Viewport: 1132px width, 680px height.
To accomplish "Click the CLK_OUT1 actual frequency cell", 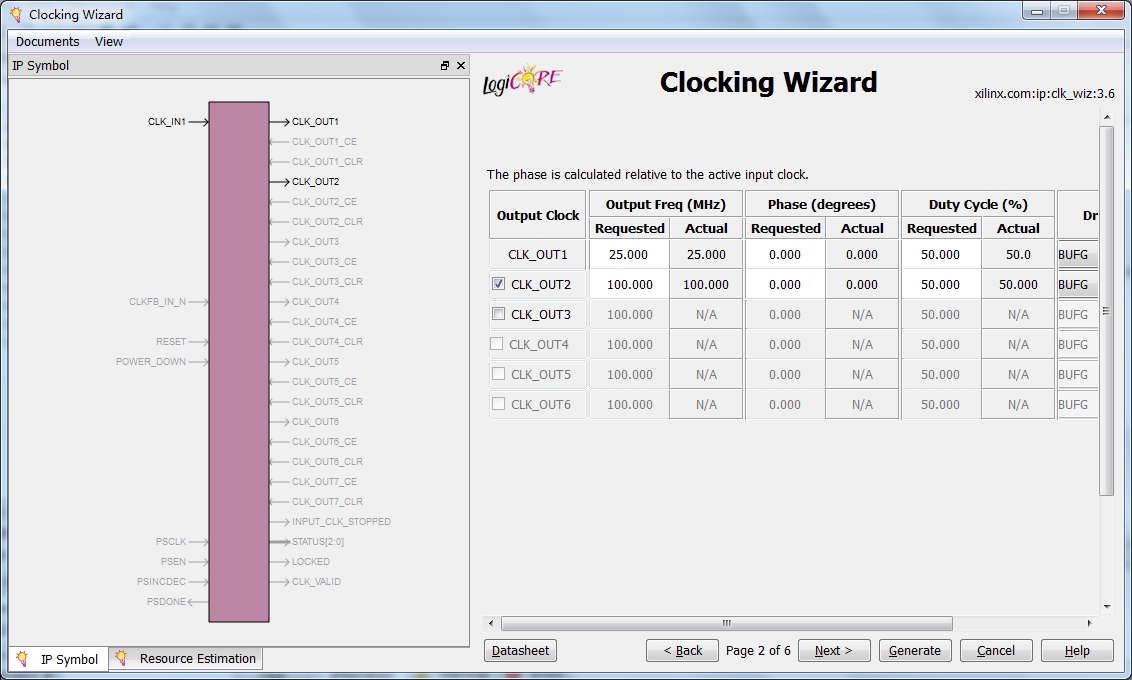I will tap(706, 254).
